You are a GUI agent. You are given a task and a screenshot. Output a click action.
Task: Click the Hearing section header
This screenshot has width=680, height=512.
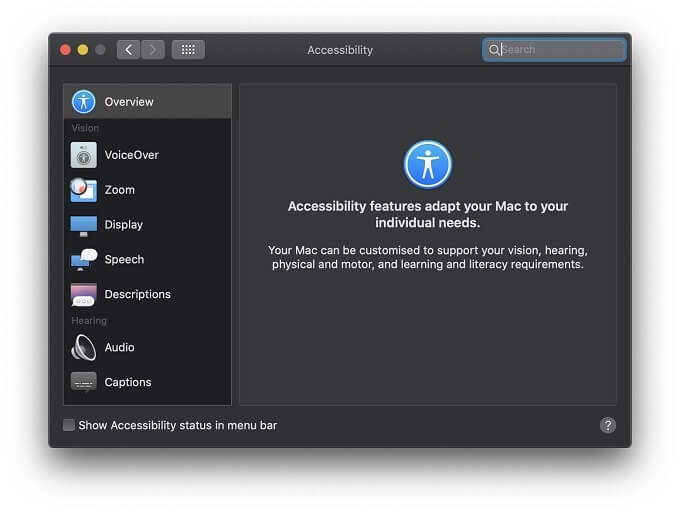click(x=89, y=321)
